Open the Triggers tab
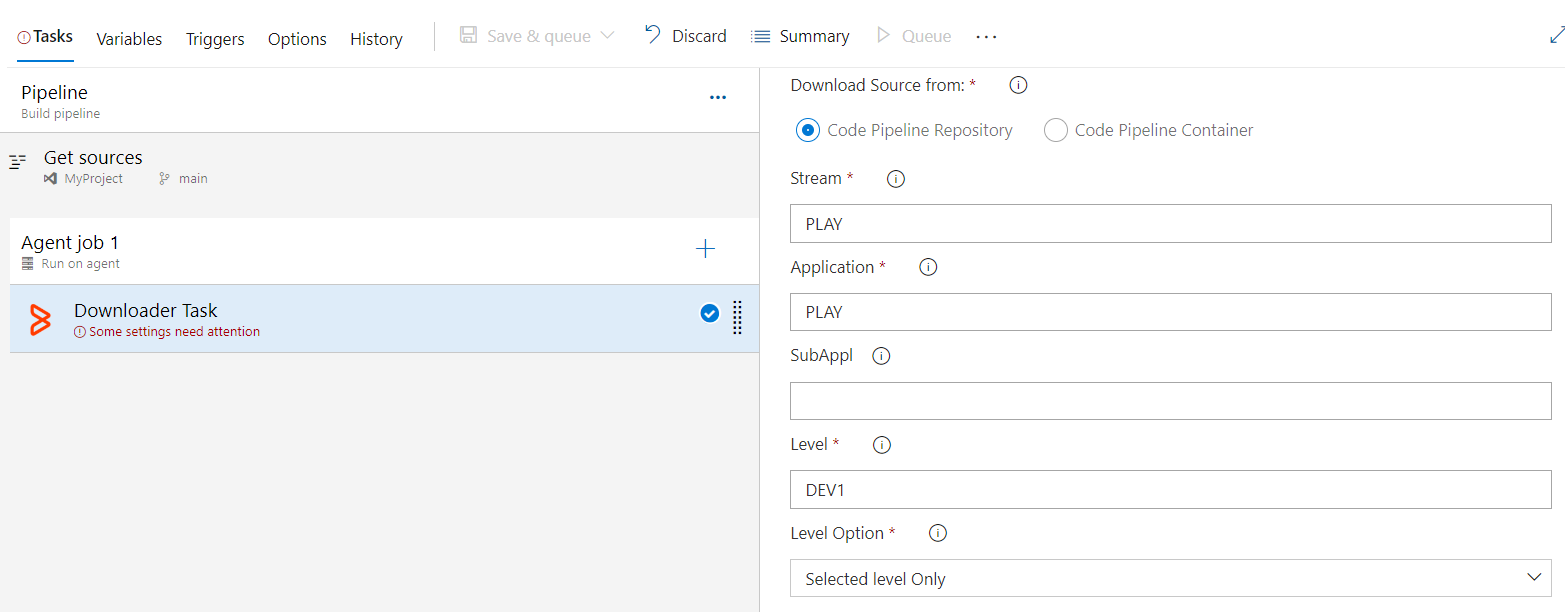1565x612 pixels. 215,39
